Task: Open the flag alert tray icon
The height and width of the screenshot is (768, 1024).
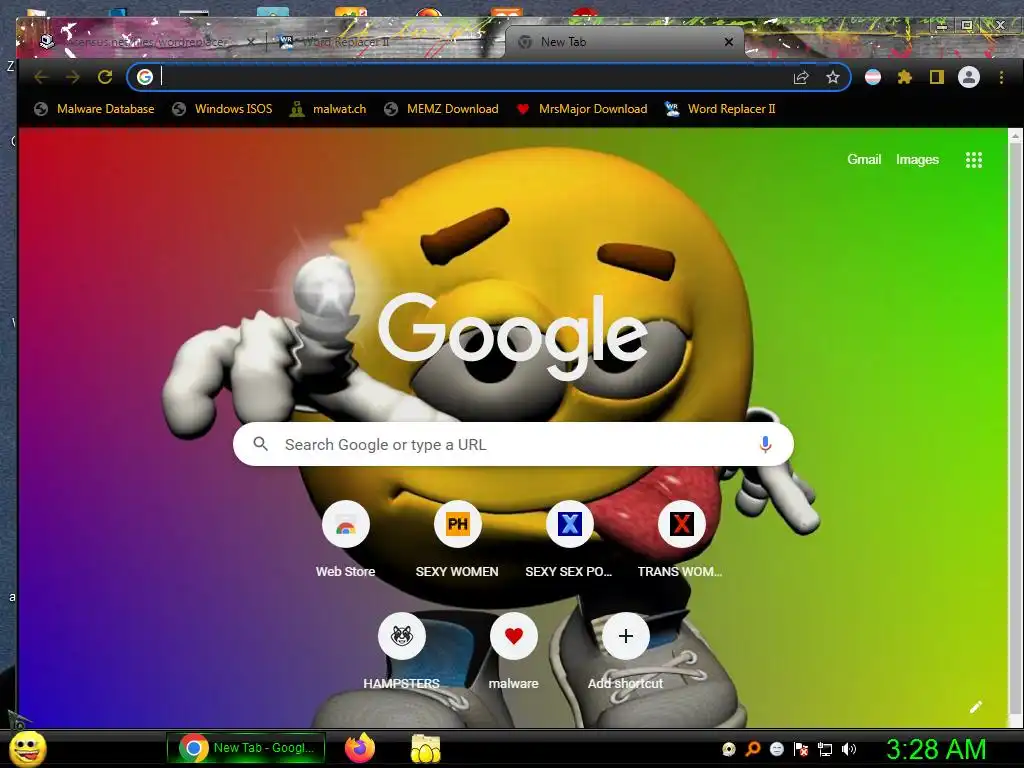Action: point(801,749)
